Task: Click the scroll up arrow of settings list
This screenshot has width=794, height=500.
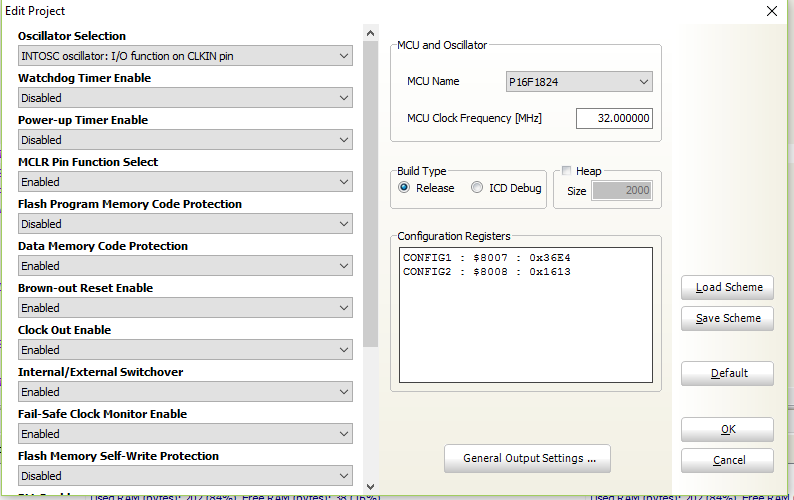Action: point(370,33)
